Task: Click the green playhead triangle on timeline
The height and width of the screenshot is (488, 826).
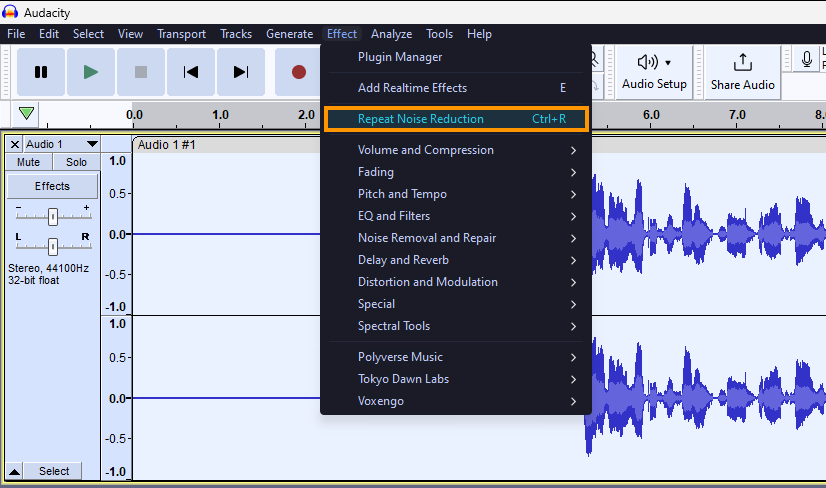Action: click(26, 113)
